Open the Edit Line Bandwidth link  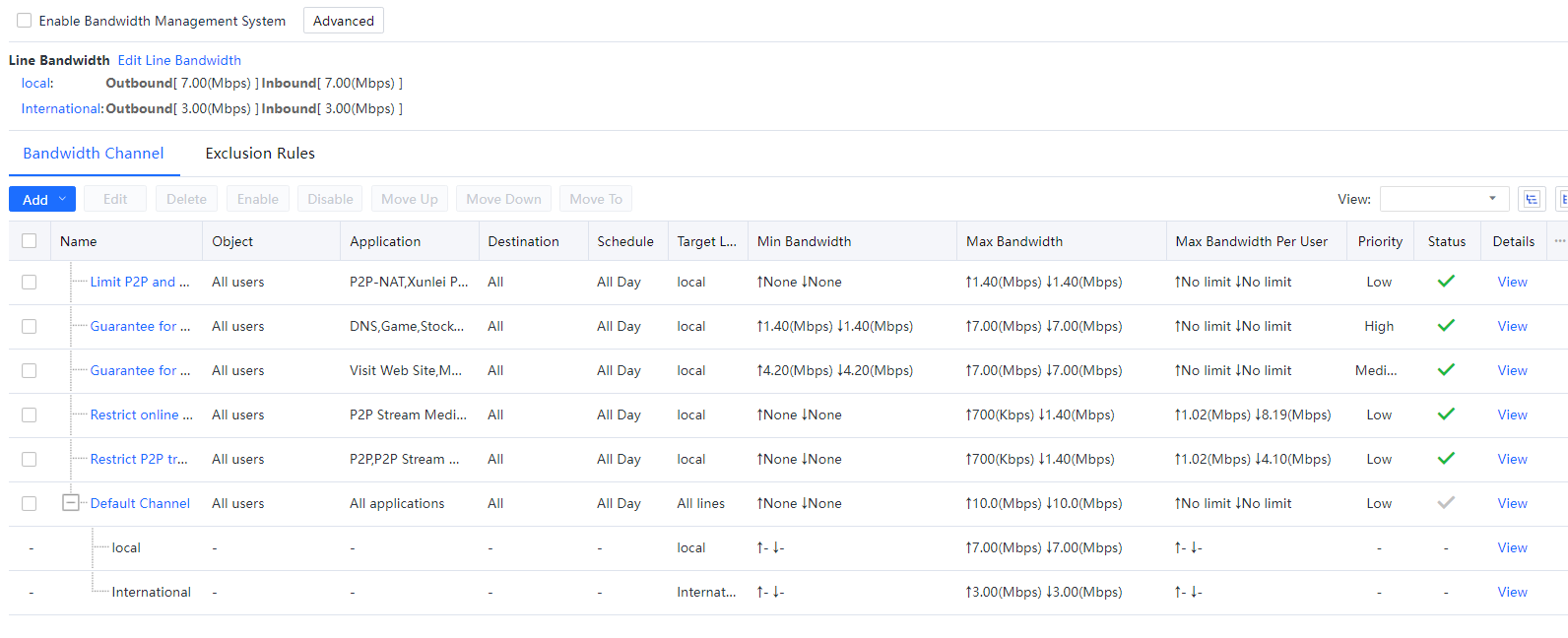click(179, 60)
